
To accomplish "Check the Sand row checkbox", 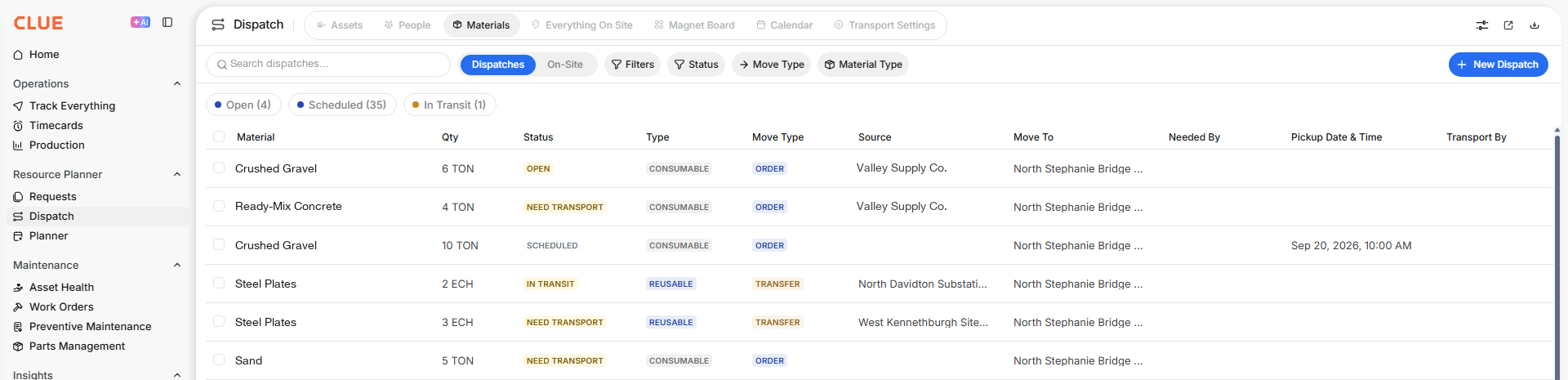I will pos(219,360).
